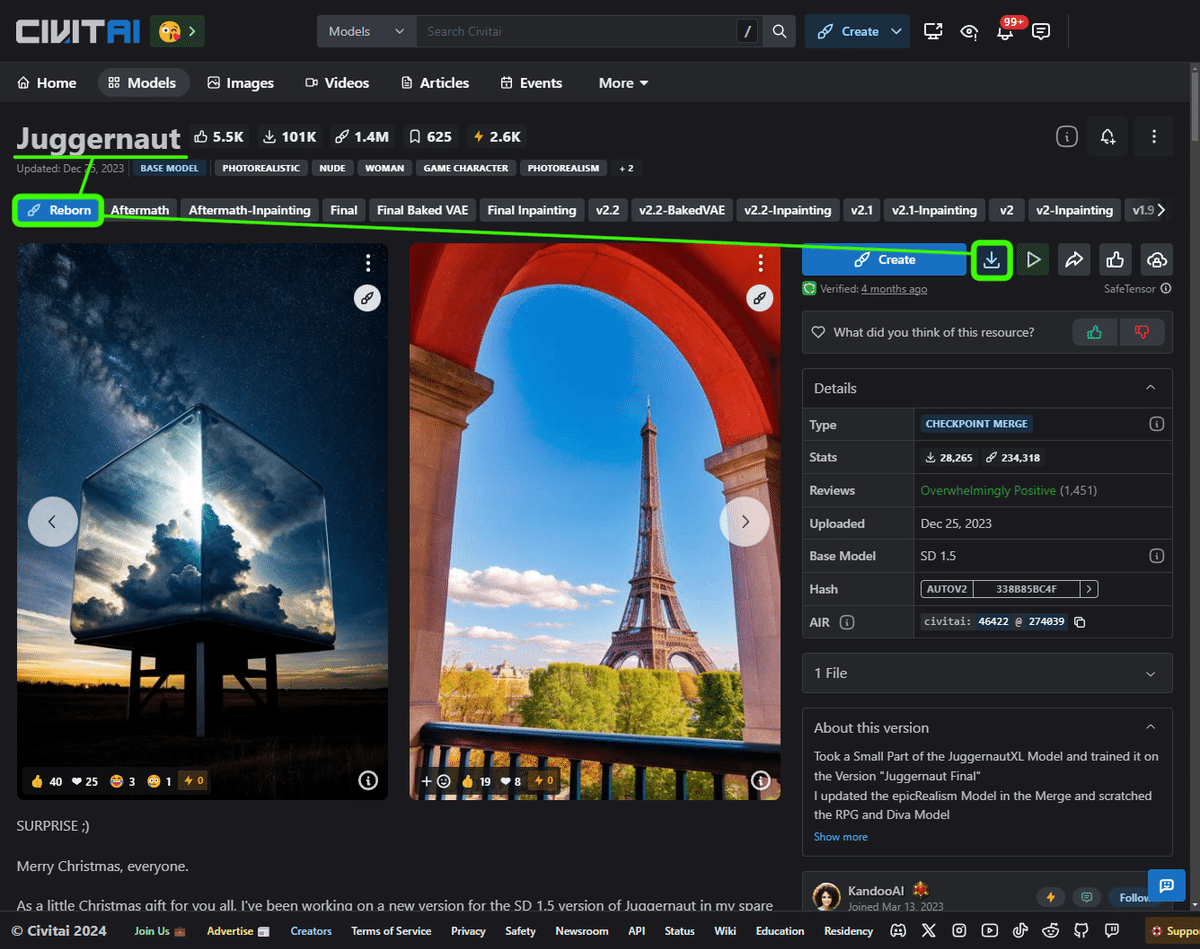The height and width of the screenshot is (949, 1200).
Task: Open the Models search category dropdown
Action: [366, 31]
